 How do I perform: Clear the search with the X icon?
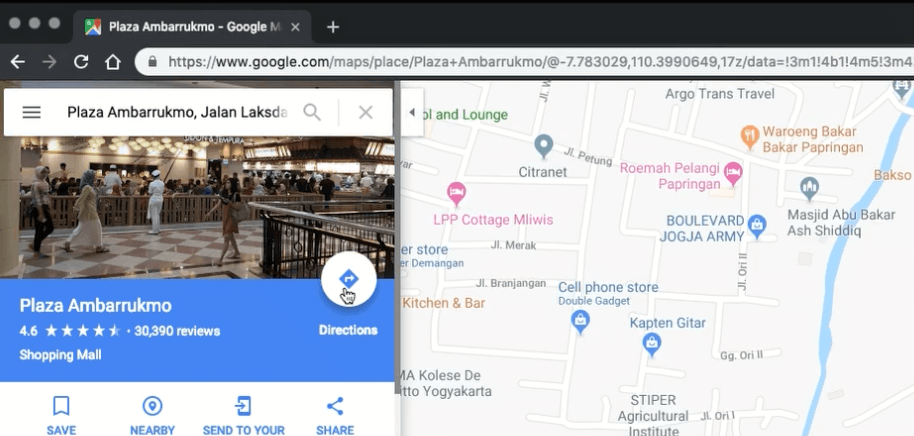pyautogui.click(x=365, y=112)
